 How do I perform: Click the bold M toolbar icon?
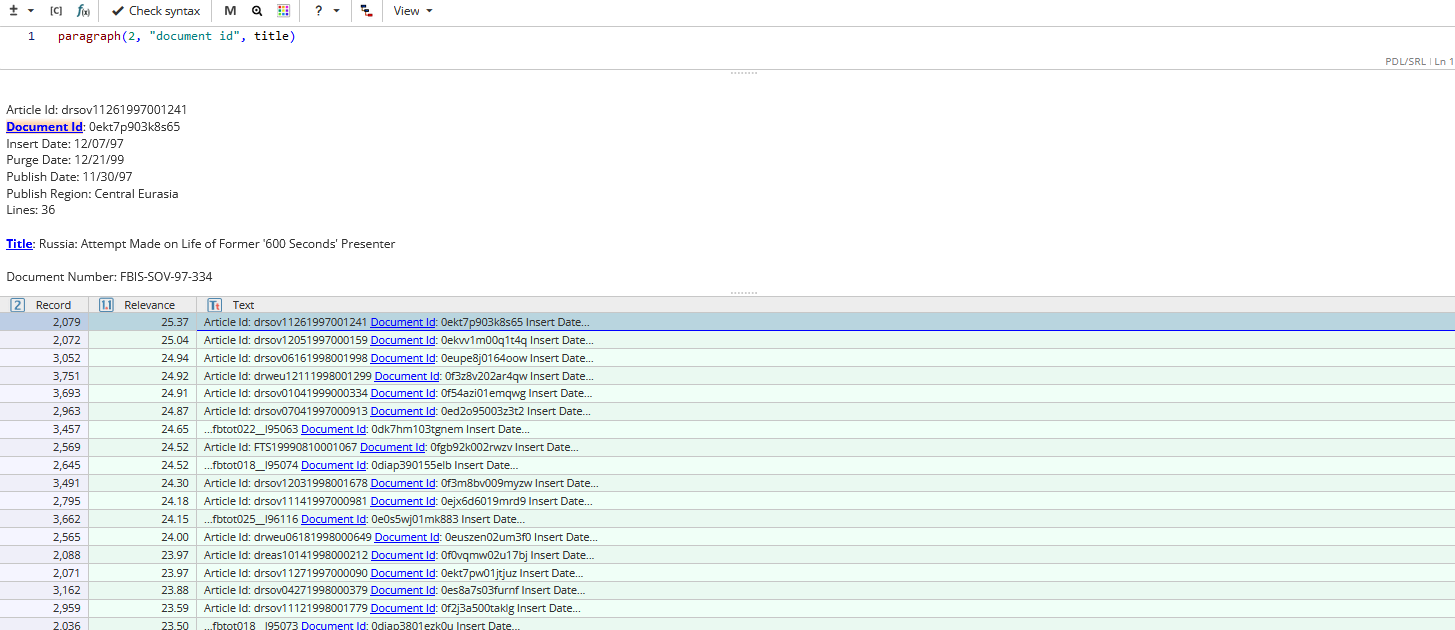click(230, 11)
